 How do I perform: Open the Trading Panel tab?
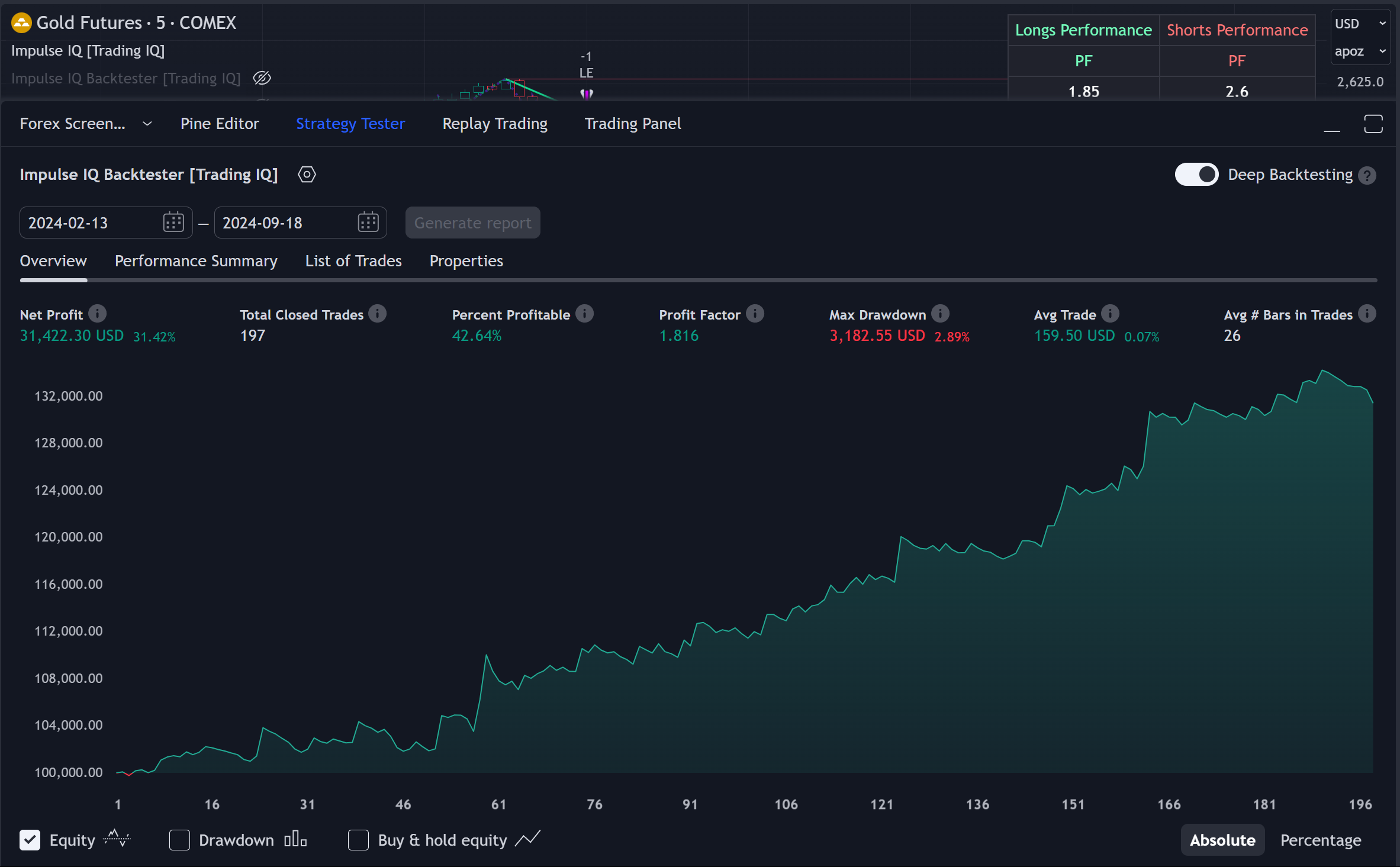point(633,124)
